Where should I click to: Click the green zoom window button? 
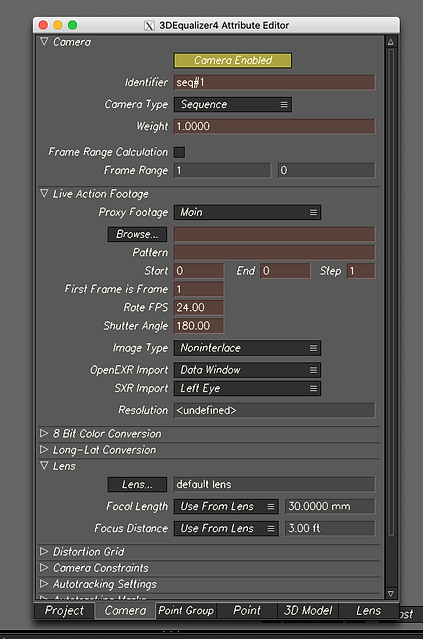pyautogui.click(x=73, y=25)
